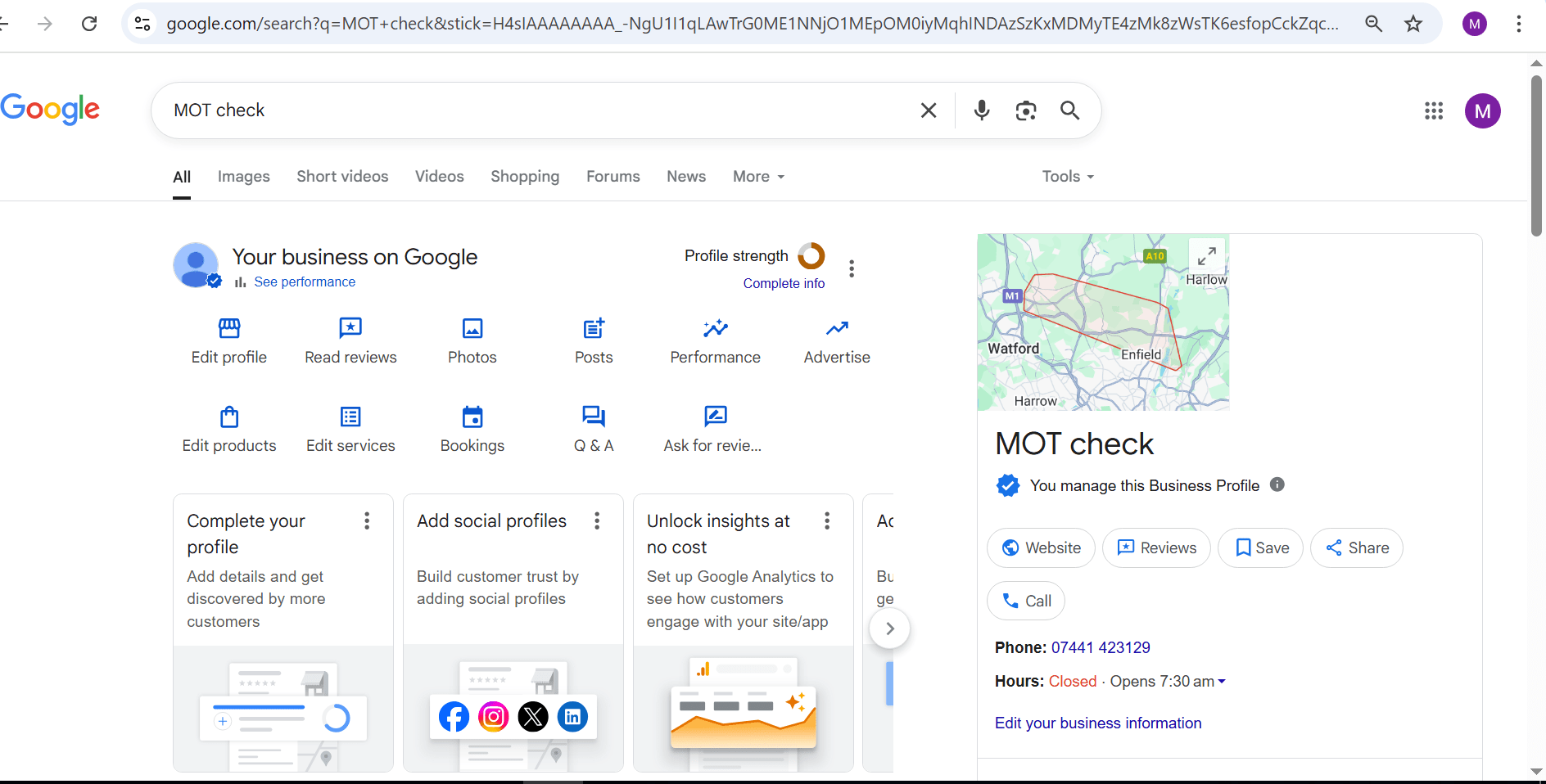Open Edit products

(x=229, y=430)
